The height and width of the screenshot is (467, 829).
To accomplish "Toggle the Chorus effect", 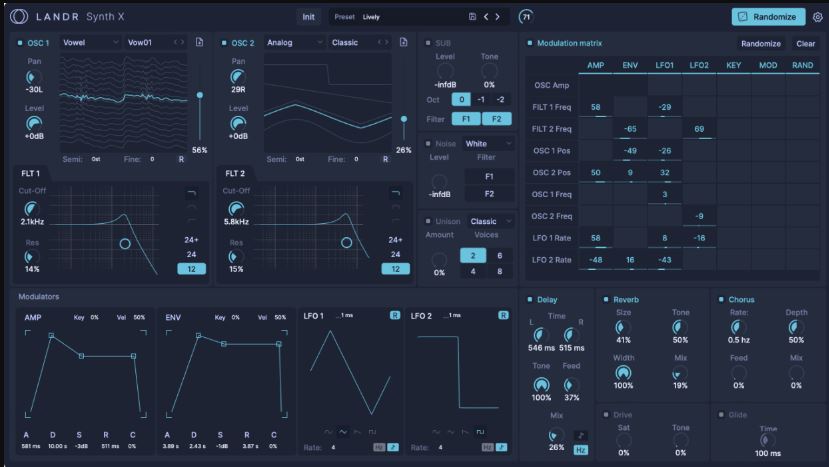I will [x=721, y=299].
